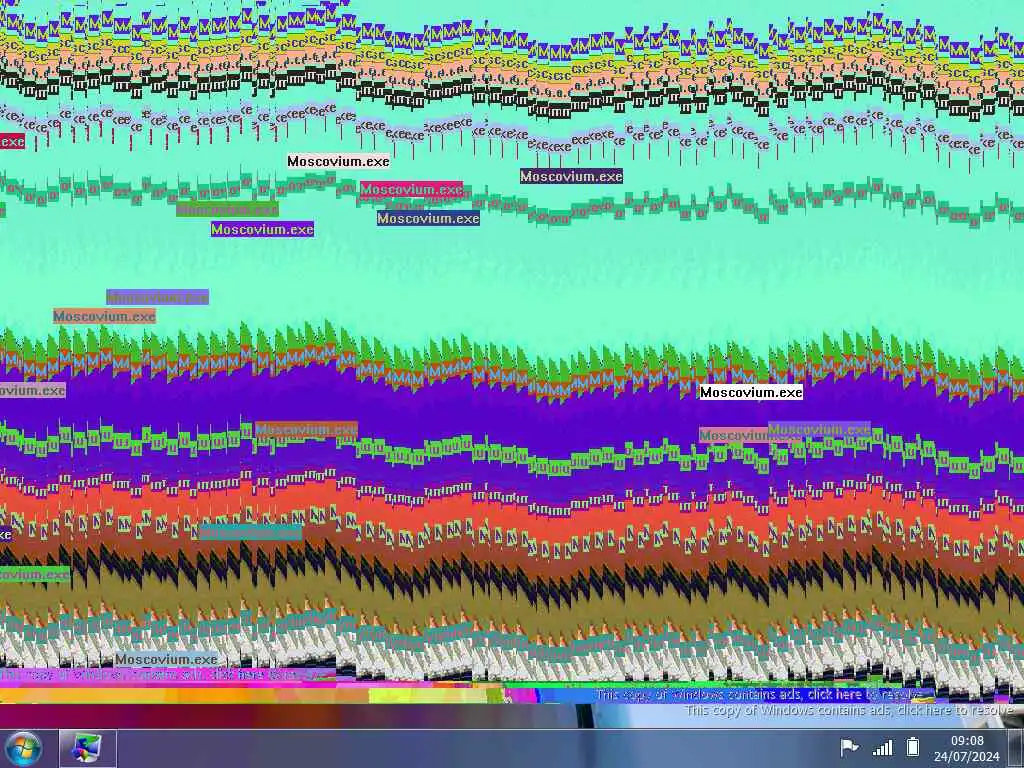Open the network signal bars icon
The image size is (1024, 768).
[882, 748]
